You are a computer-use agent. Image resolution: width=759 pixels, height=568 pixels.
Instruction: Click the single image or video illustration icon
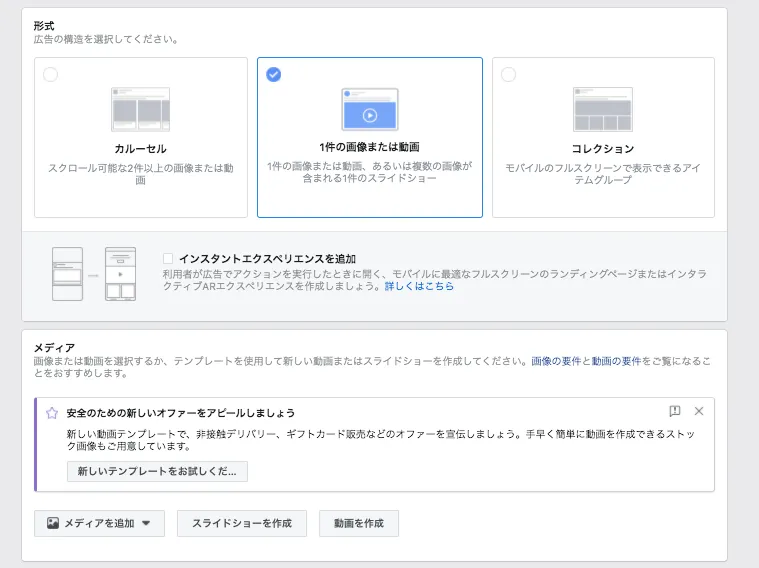pyautogui.click(x=370, y=109)
